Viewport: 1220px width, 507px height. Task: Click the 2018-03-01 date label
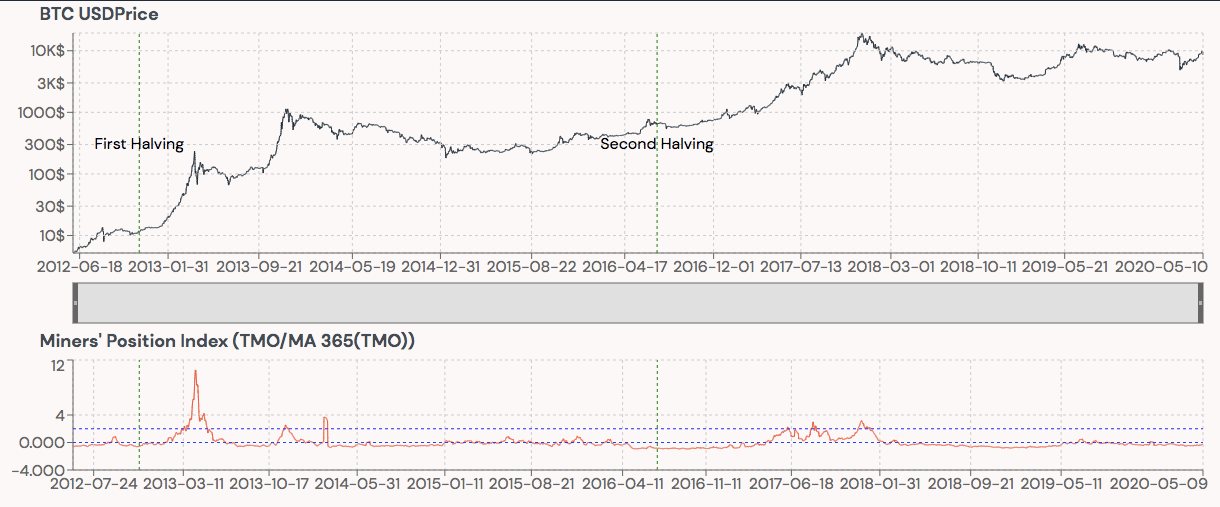tap(890, 266)
